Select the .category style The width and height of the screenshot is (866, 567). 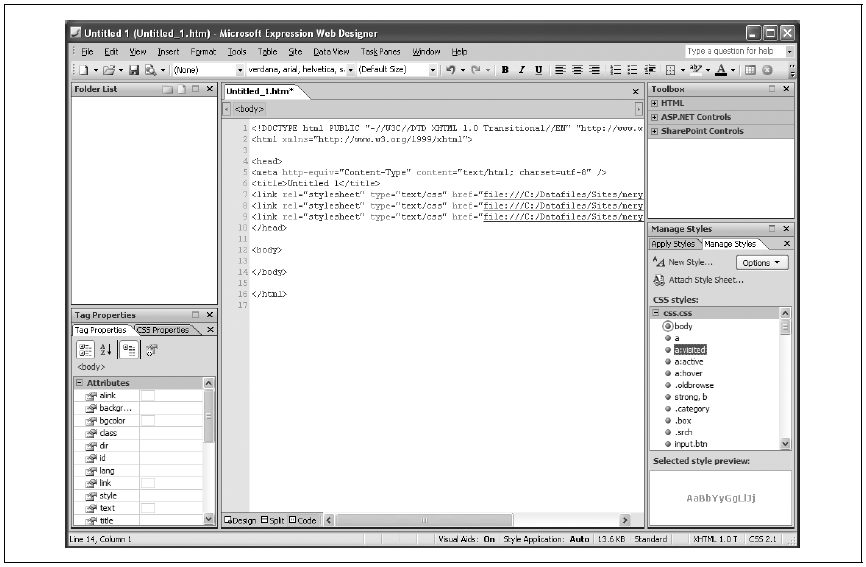691,409
